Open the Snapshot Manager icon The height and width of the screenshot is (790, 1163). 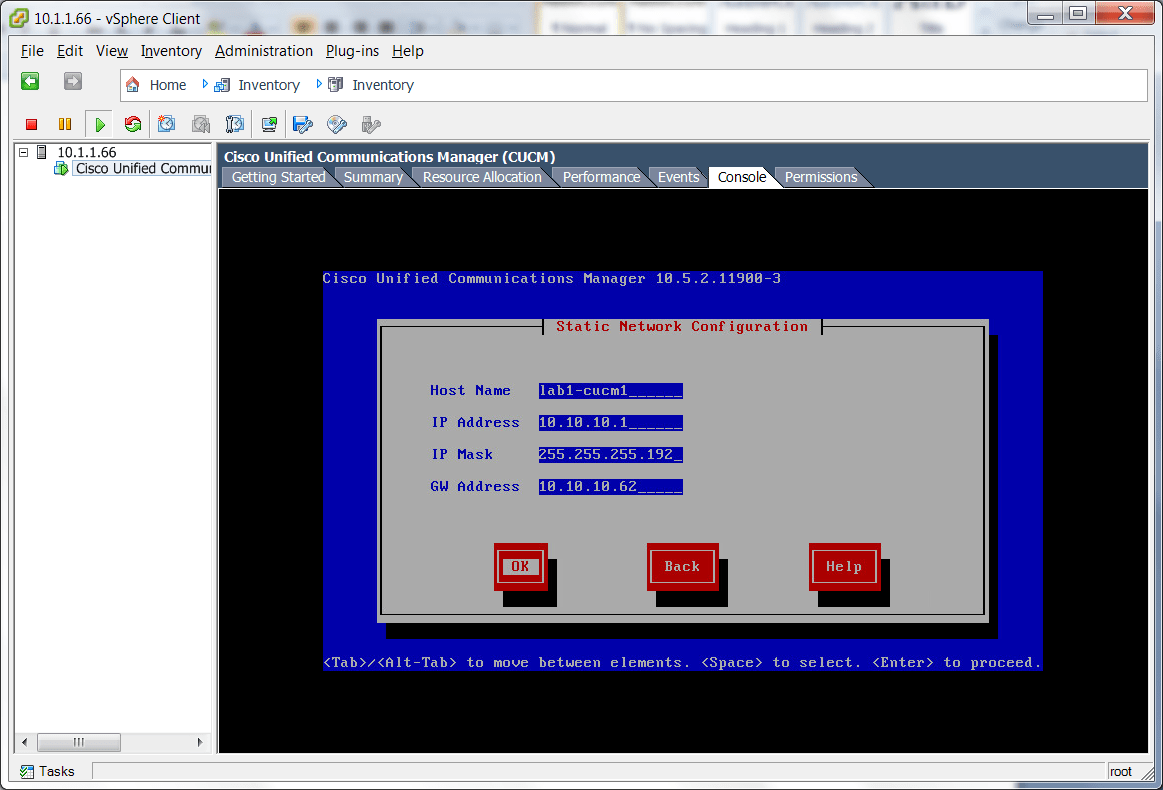tap(235, 124)
